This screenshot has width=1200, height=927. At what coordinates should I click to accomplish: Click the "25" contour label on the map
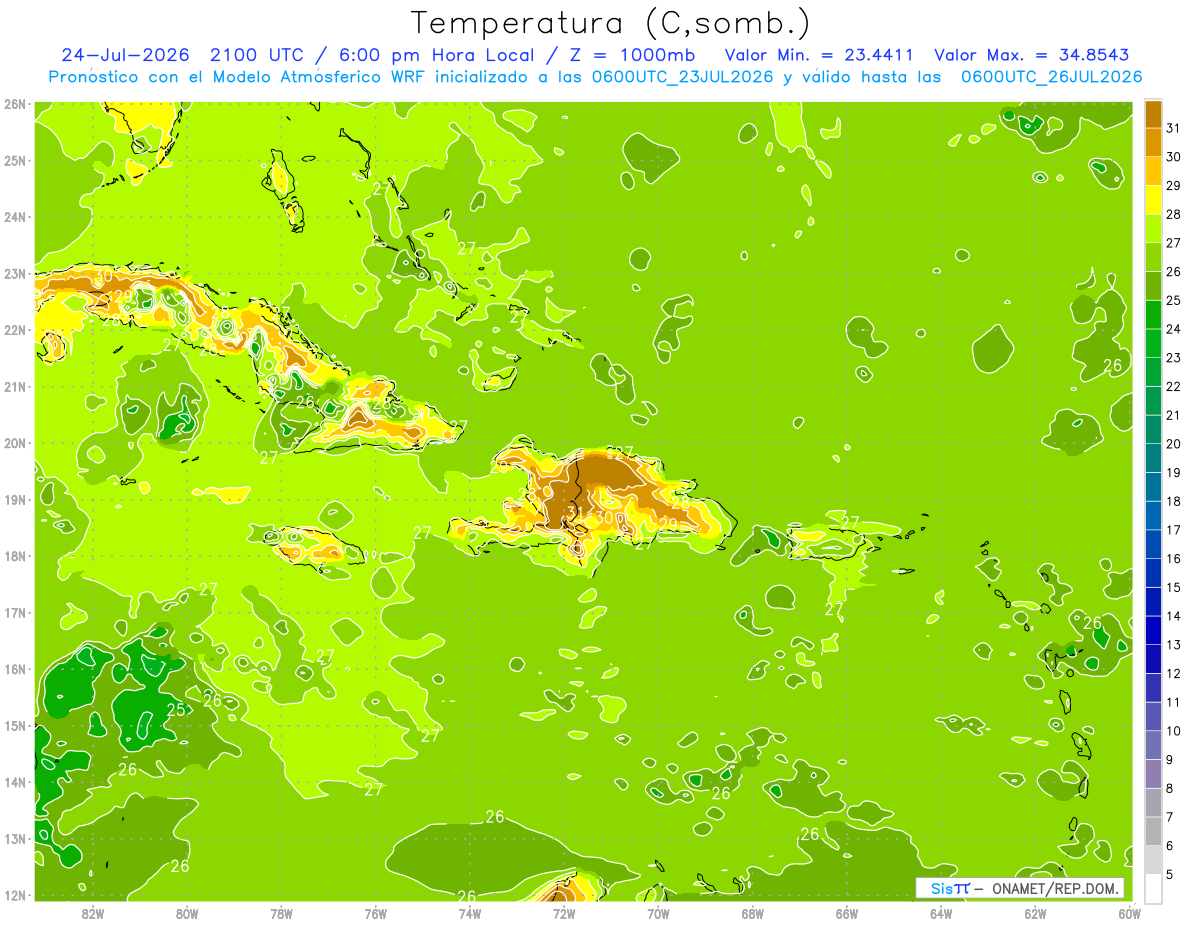point(176,709)
